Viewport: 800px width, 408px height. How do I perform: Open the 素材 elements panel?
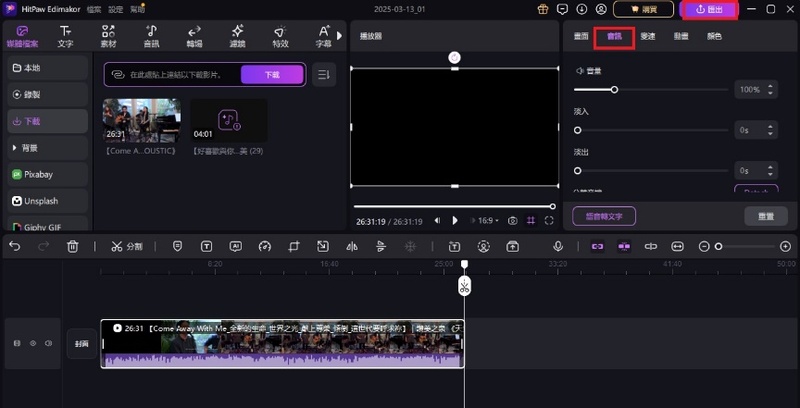pos(108,37)
